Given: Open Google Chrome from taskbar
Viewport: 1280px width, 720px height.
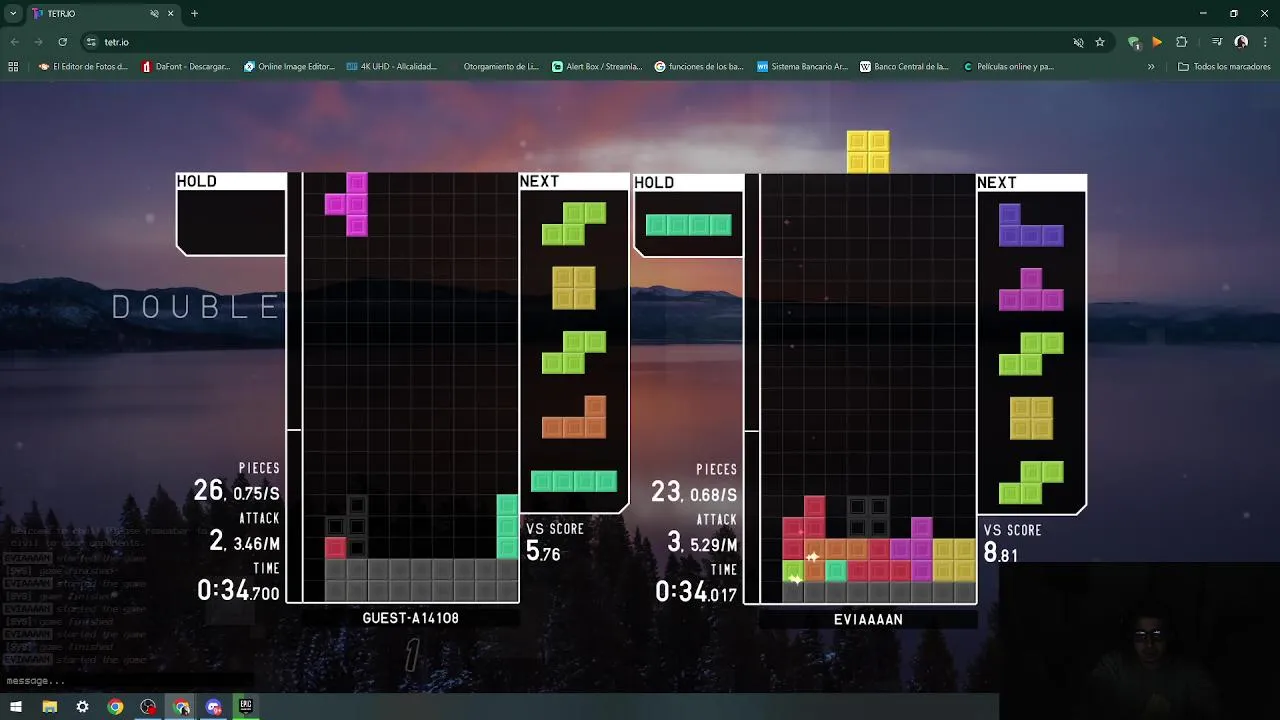Looking at the screenshot, I should (115, 707).
